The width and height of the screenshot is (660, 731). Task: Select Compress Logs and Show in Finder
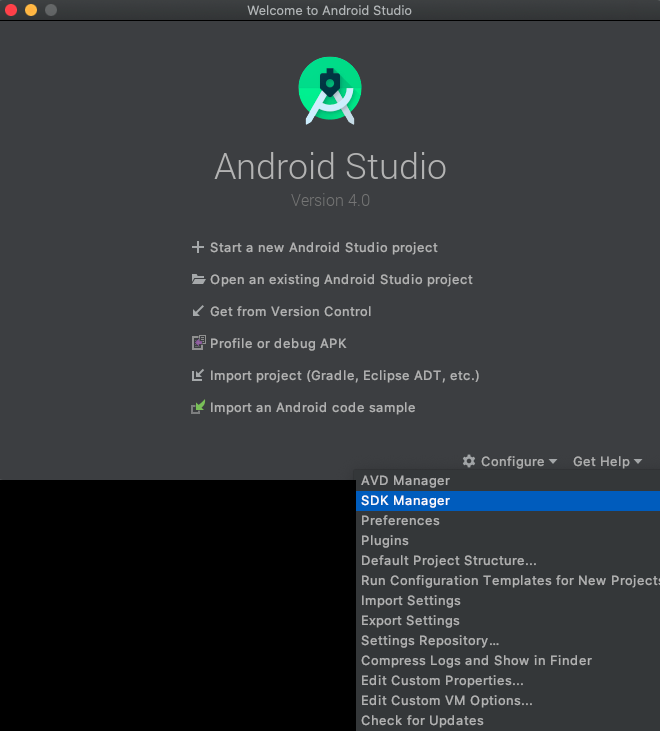[508, 661]
